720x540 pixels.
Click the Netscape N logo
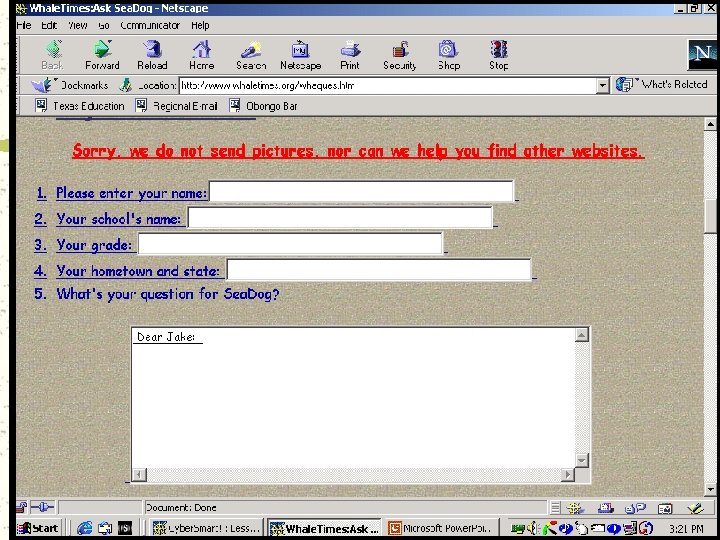click(x=702, y=54)
